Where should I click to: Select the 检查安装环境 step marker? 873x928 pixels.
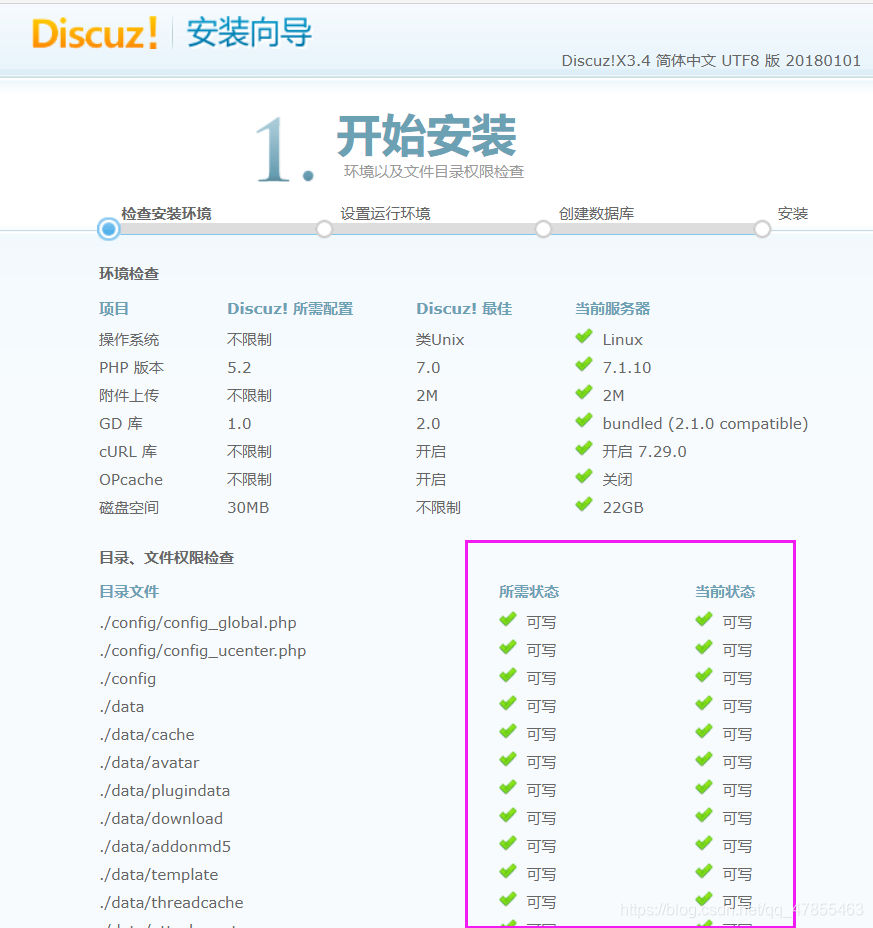[x=109, y=229]
